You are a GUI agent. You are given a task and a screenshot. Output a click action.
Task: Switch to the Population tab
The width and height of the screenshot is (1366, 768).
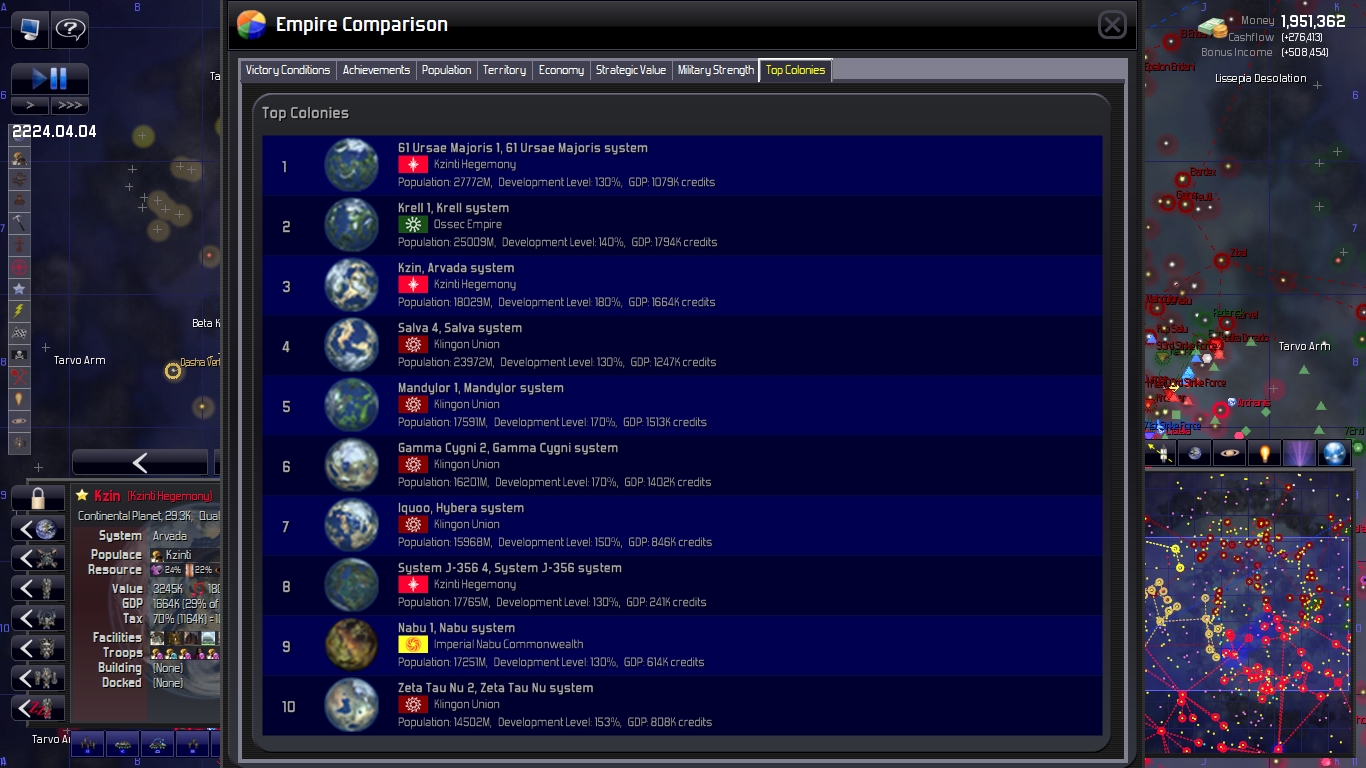point(446,70)
